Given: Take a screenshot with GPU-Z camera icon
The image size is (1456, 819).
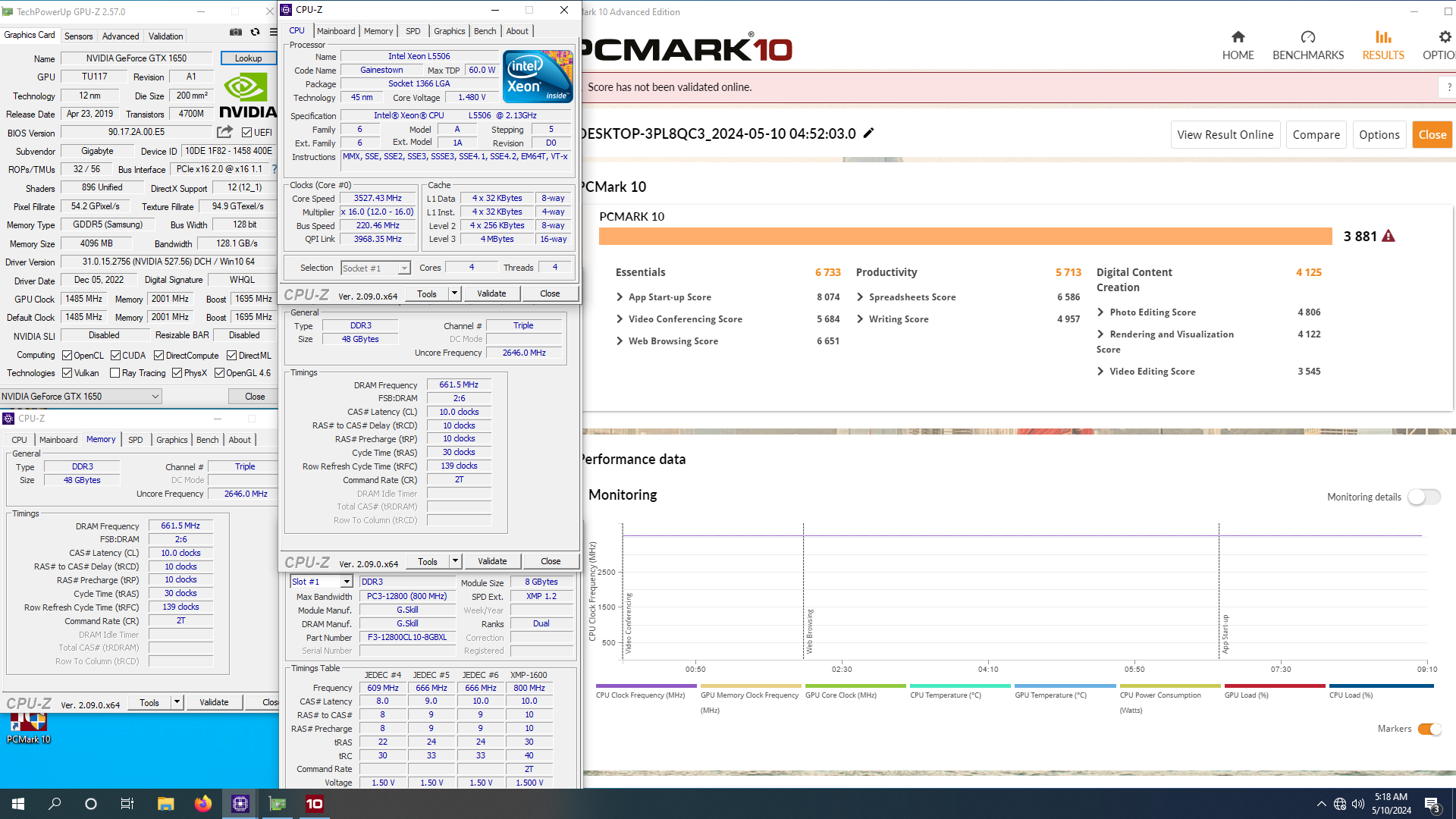Looking at the screenshot, I should 236,32.
